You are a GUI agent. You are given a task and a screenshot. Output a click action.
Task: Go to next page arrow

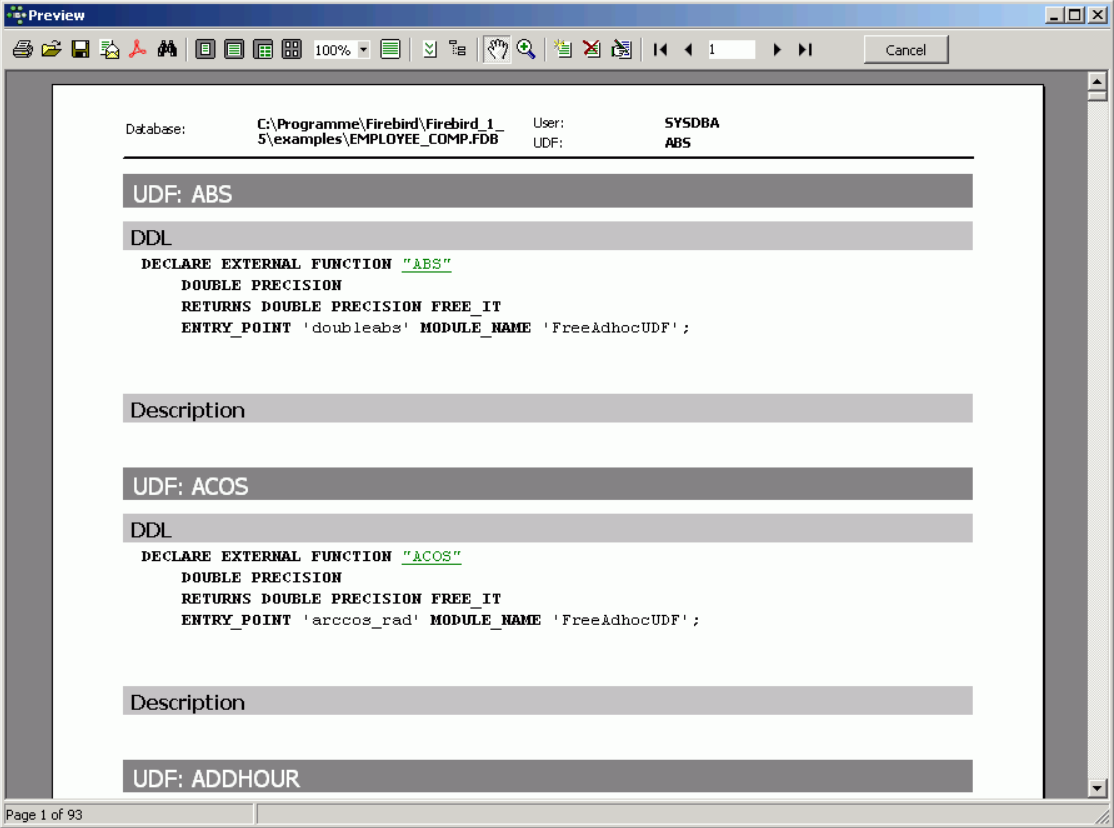[x=777, y=50]
